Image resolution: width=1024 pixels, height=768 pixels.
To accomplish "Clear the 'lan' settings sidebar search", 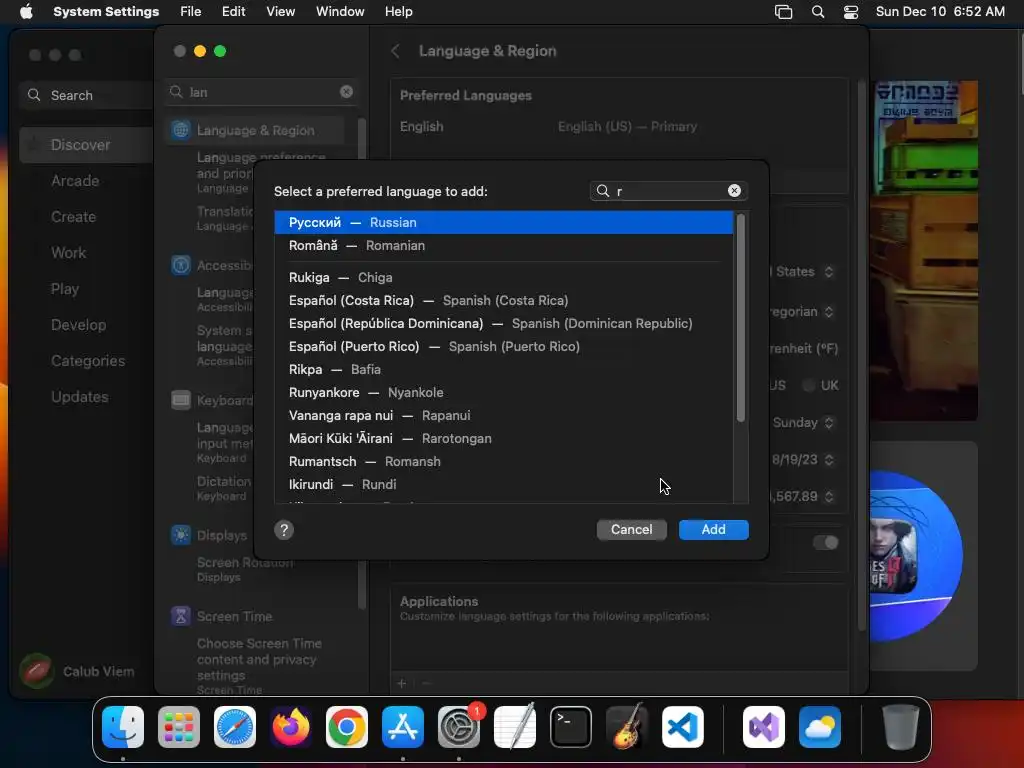I will click(346, 92).
